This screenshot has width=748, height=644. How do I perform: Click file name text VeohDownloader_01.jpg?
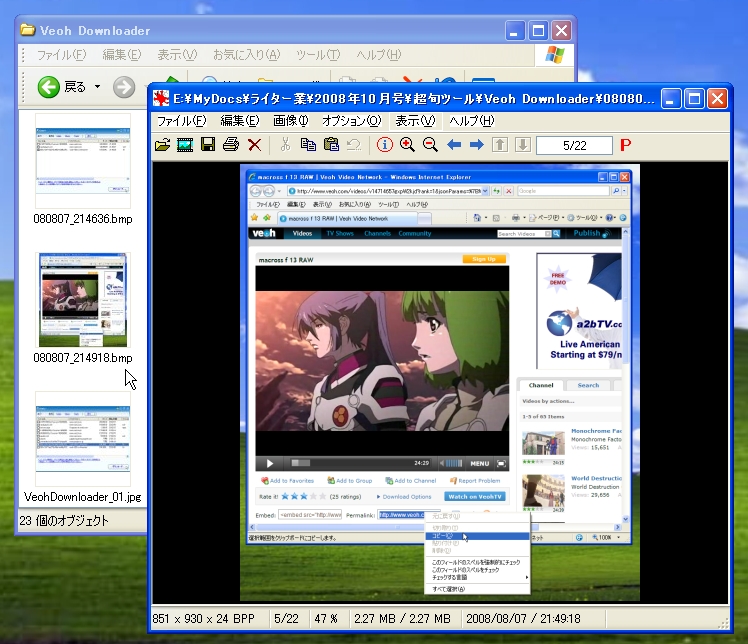click(83, 497)
